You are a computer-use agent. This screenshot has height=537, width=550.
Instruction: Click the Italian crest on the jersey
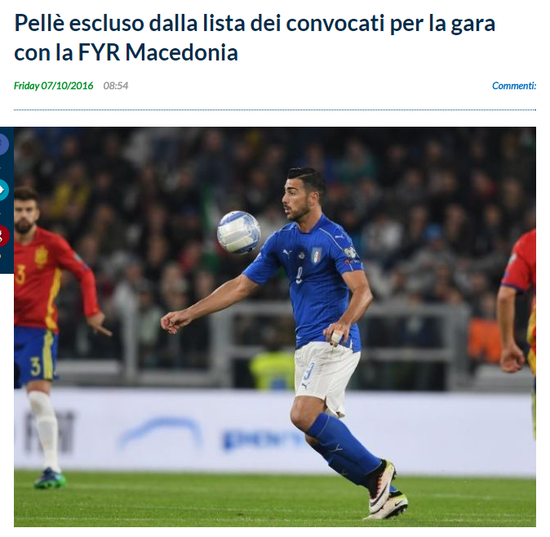tap(316, 256)
